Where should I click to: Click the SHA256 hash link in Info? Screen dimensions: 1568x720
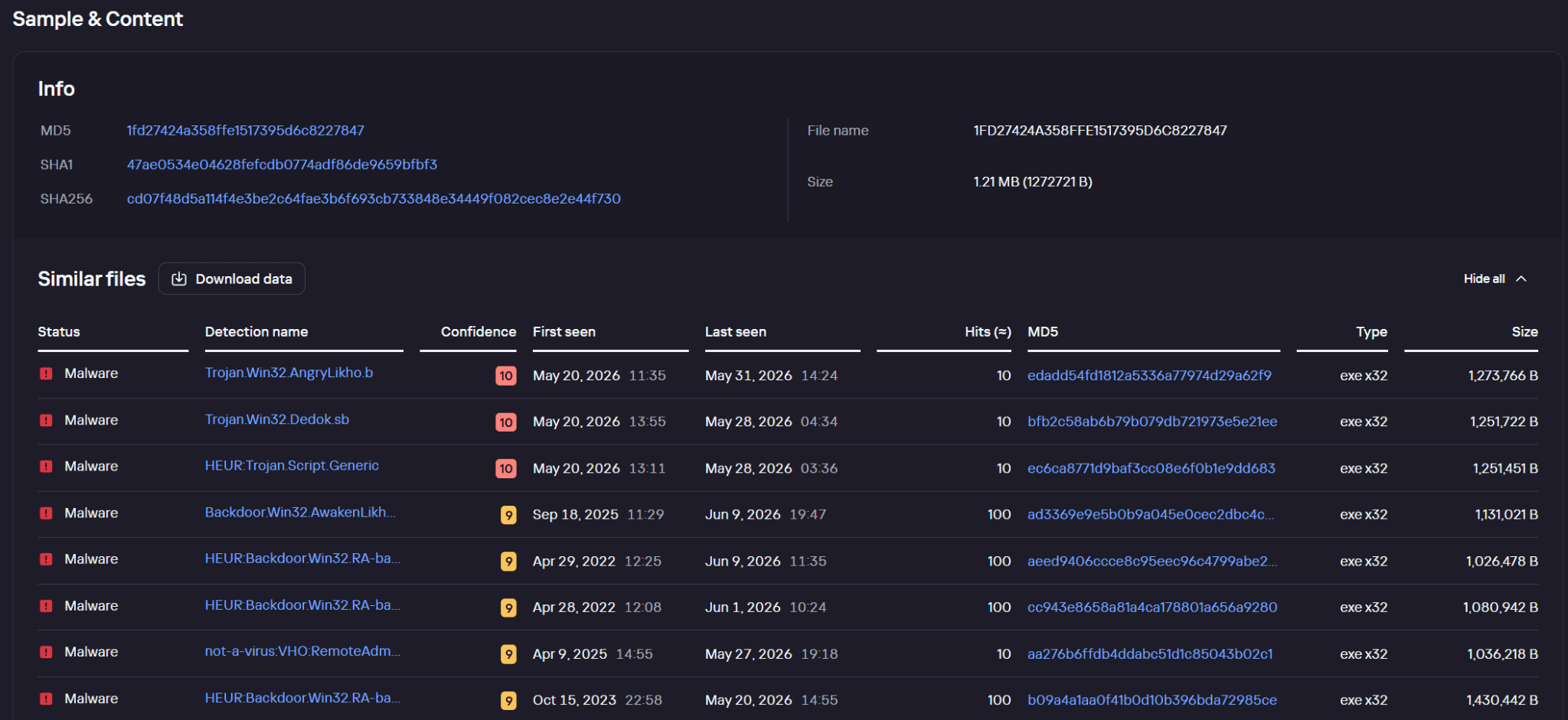374,198
